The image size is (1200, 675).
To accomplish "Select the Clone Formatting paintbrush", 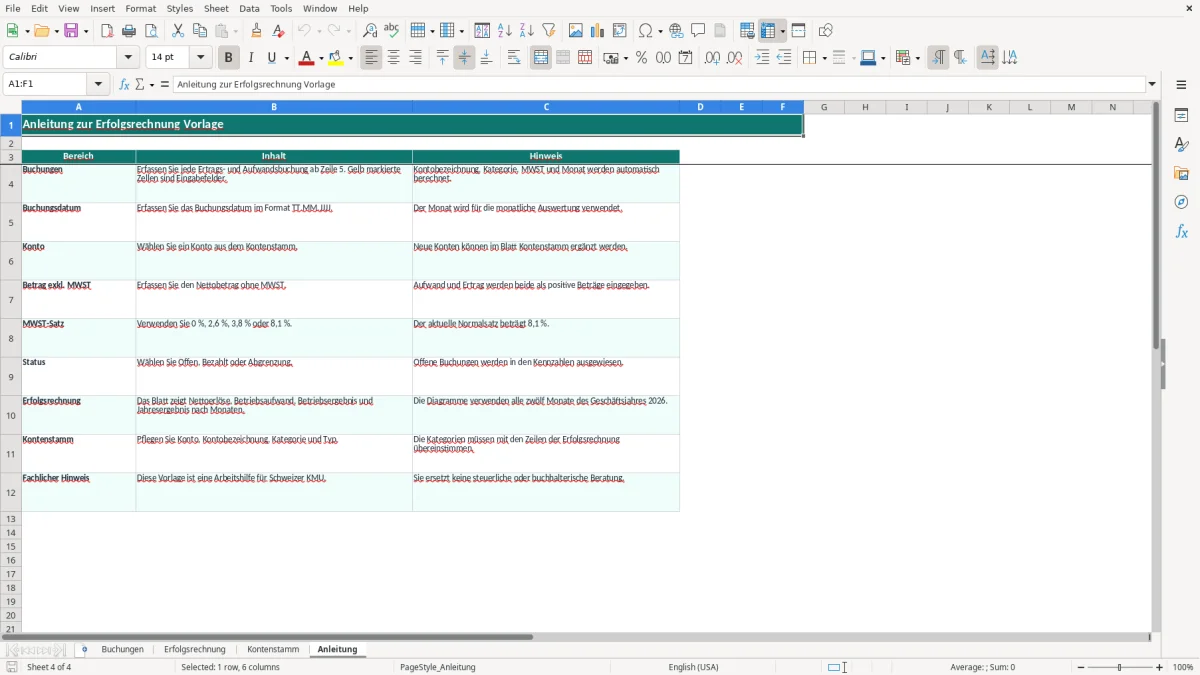I will [256, 31].
